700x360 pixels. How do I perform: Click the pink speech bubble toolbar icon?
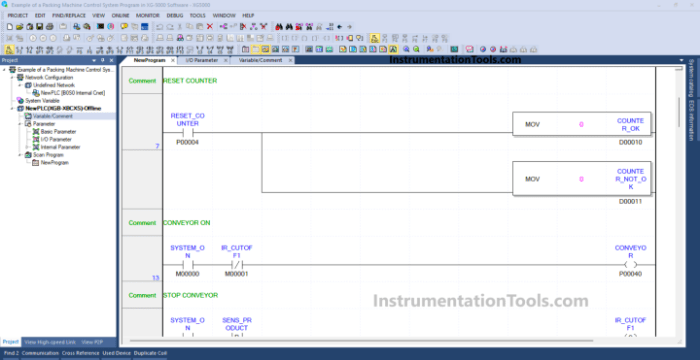tap(470, 49)
